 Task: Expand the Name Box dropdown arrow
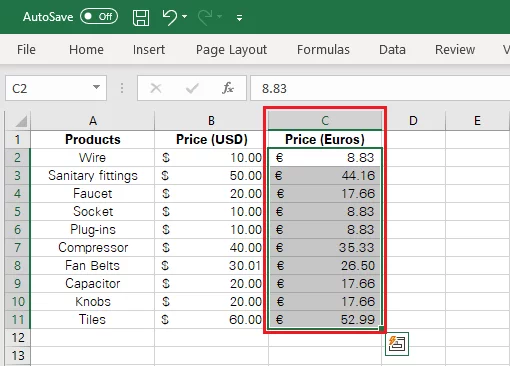click(x=96, y=88)
